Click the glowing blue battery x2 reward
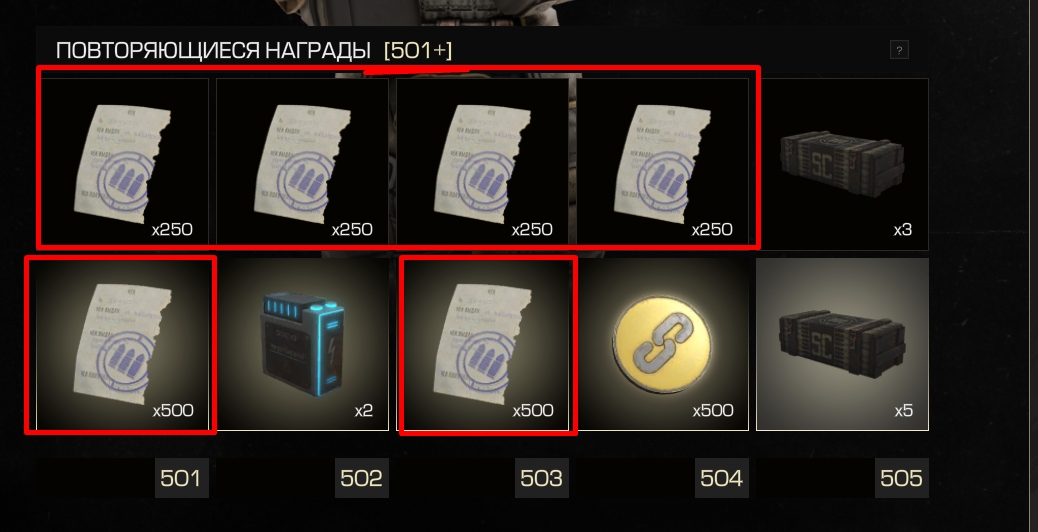1038x532 pixels. coord(303,344)
